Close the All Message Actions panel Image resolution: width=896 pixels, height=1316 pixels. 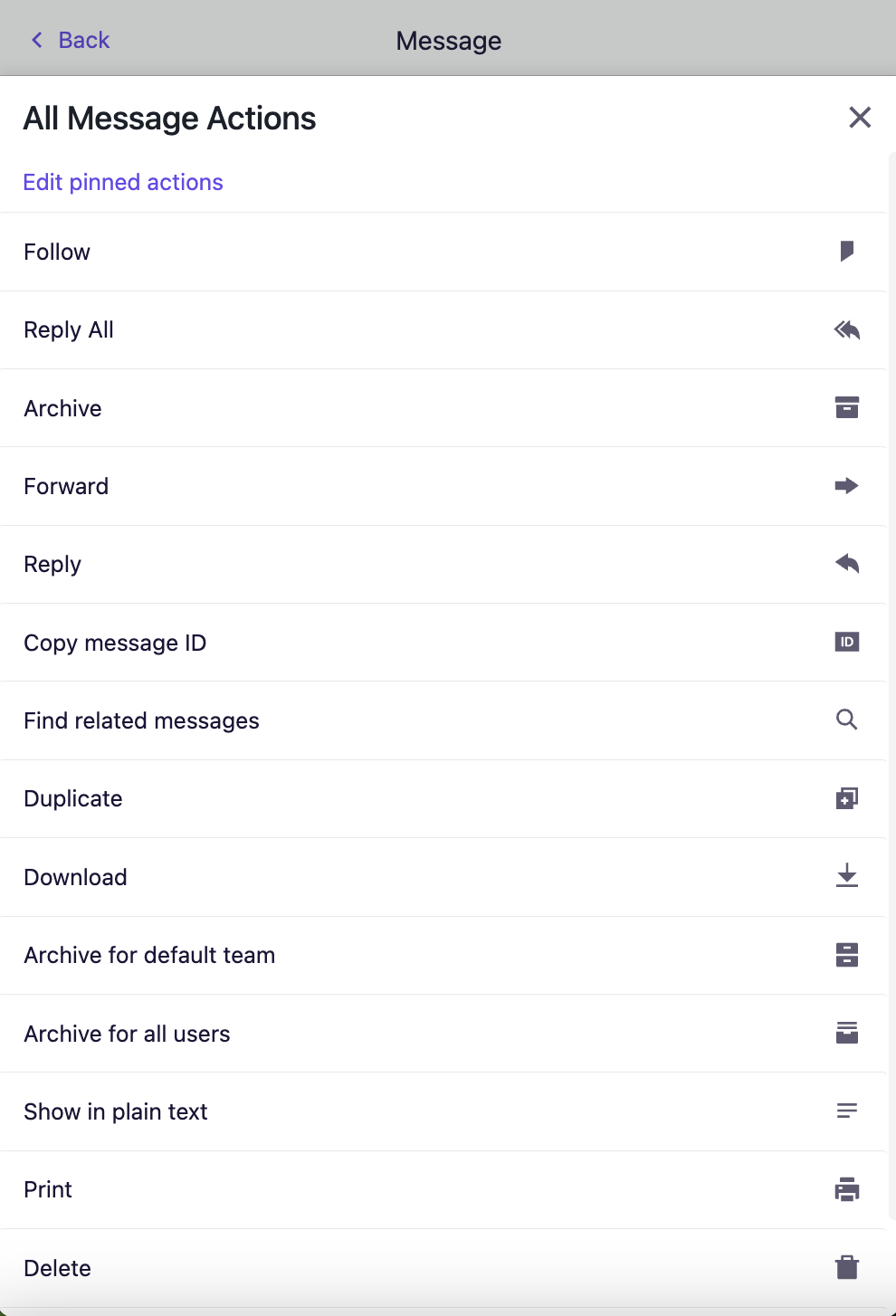pyautogui.click(x=860, y=117)
